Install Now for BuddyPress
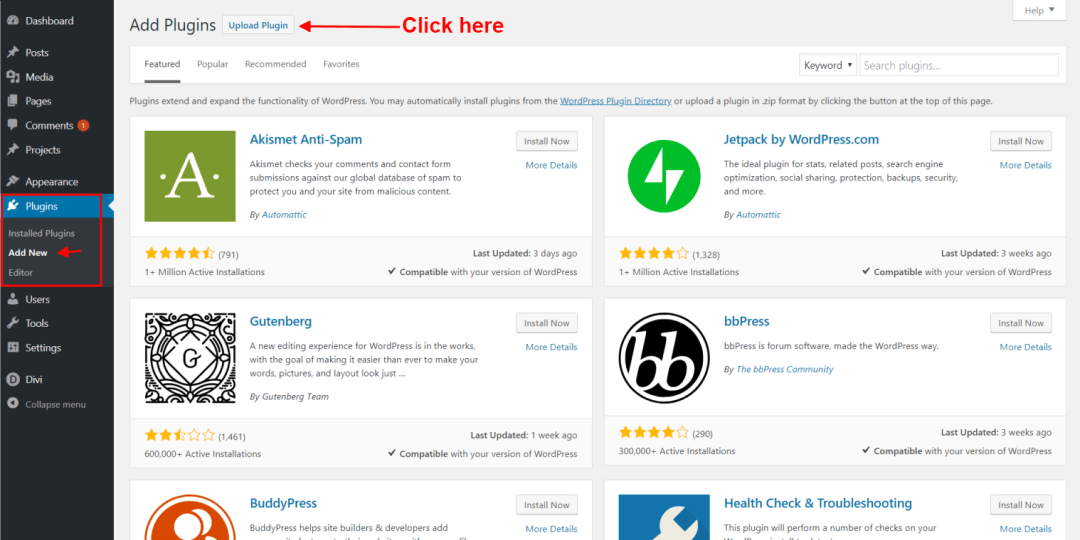Image resolution: width=1080 pixels, height=540 pixels. click(x=547, y=505)
